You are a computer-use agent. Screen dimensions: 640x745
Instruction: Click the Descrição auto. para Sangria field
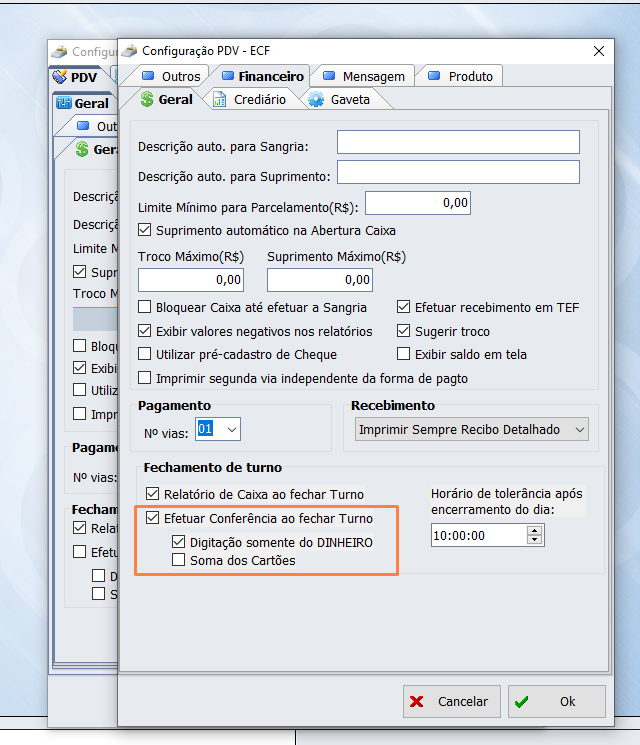458,143
